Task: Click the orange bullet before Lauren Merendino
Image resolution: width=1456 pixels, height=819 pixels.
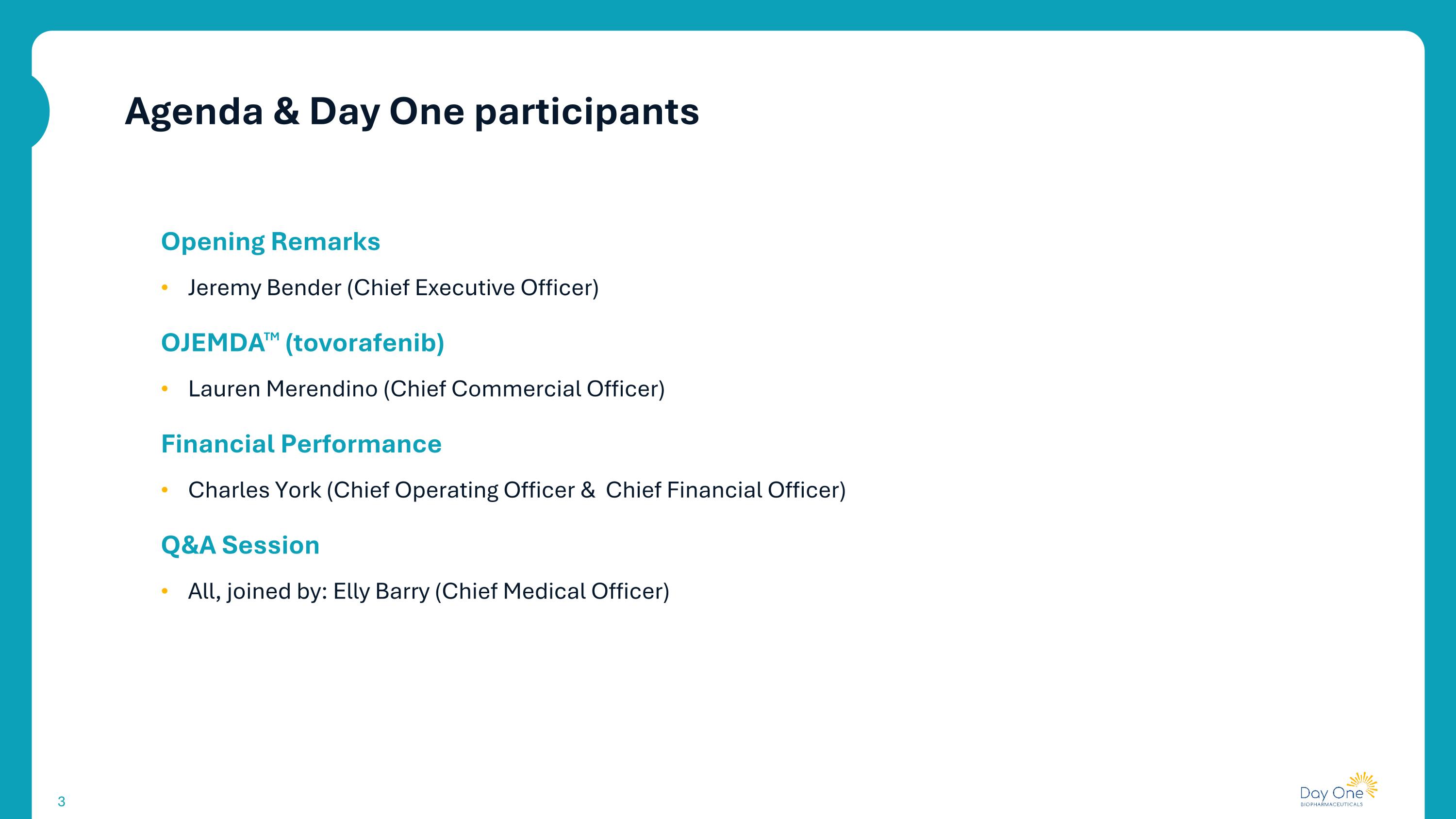Action: [165, 389]
